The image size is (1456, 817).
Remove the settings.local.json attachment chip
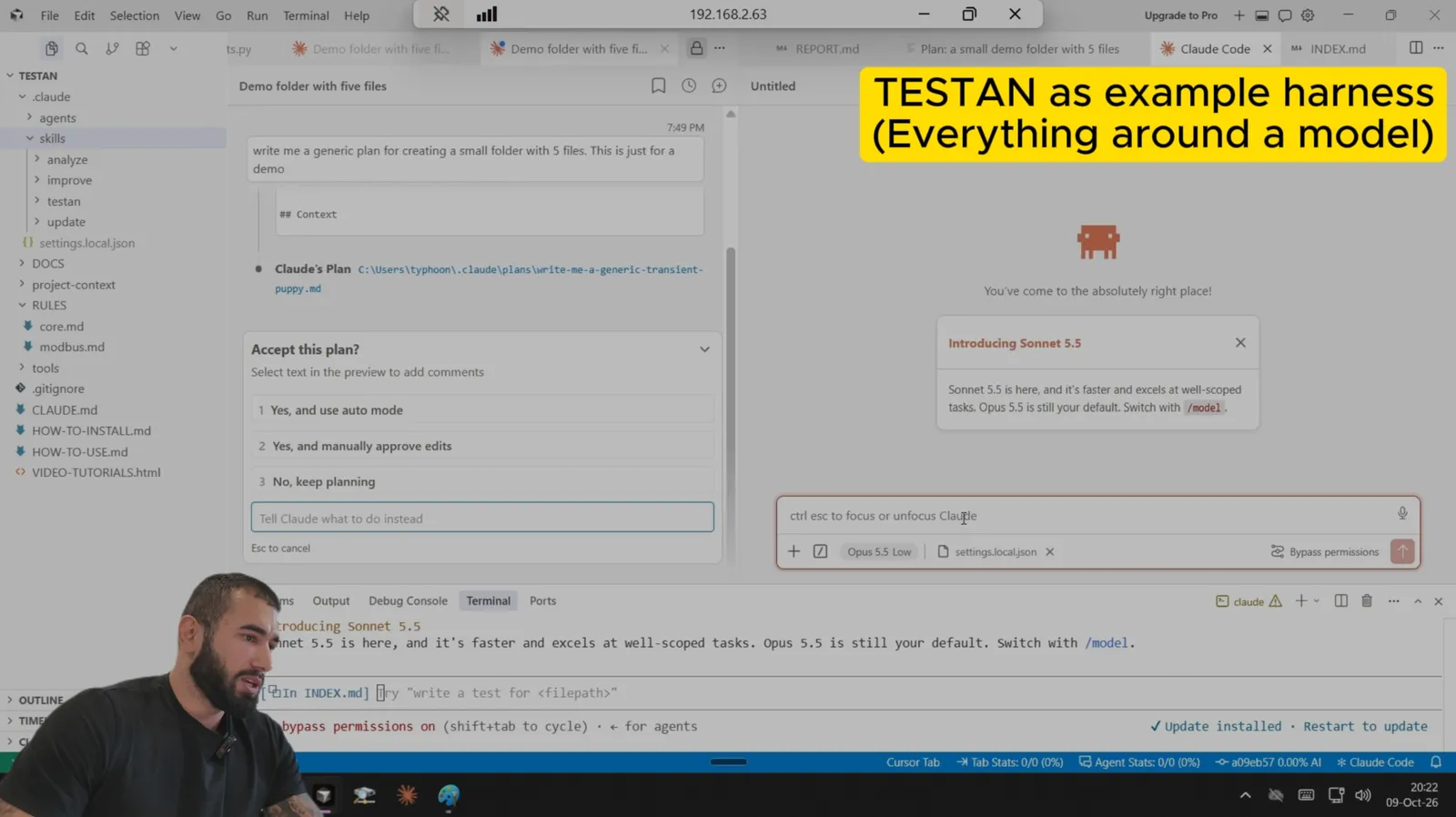coord(1049,551)
